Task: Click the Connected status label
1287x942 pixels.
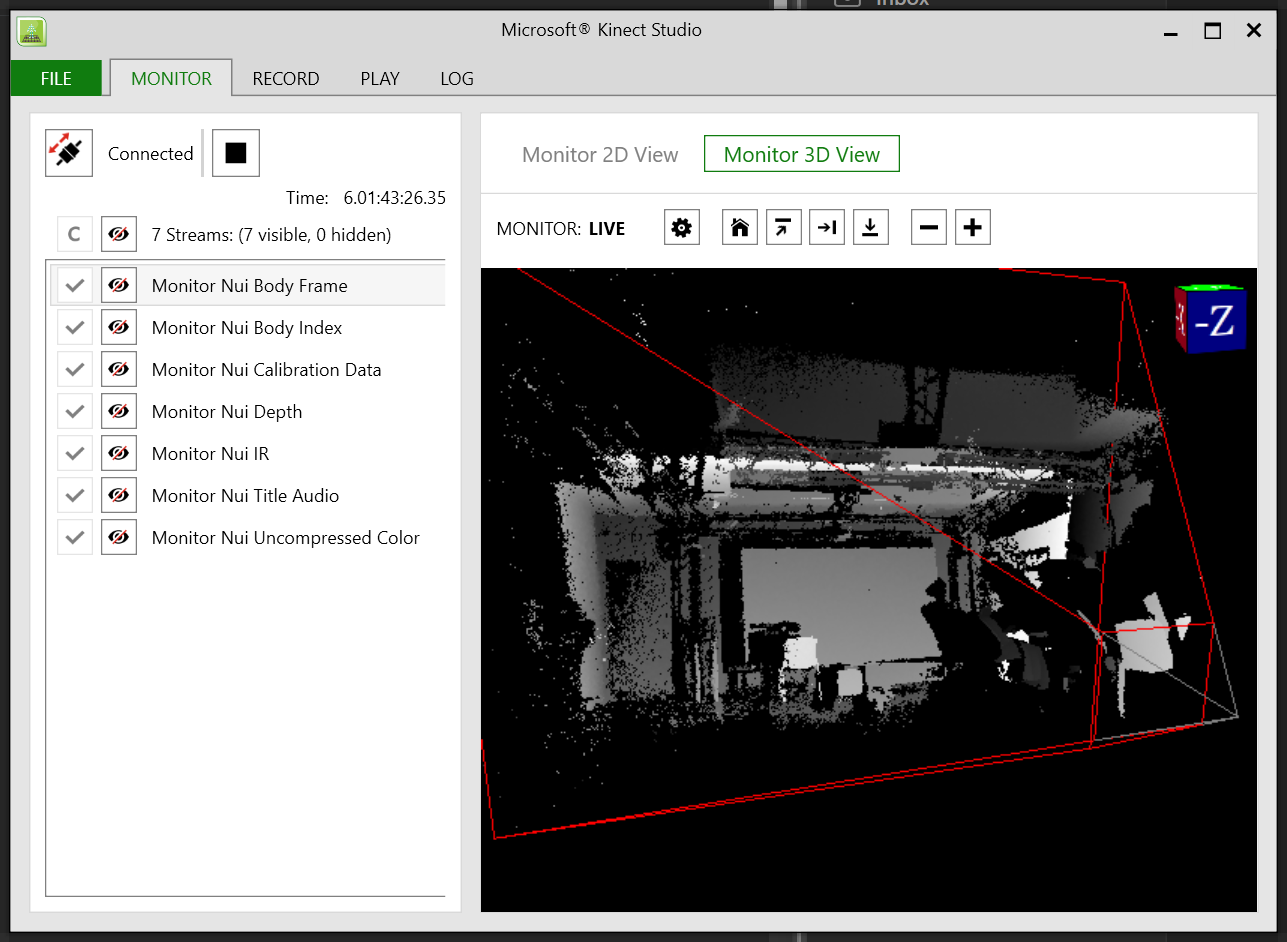Action: pyautogui.click(x=151, y=153)
